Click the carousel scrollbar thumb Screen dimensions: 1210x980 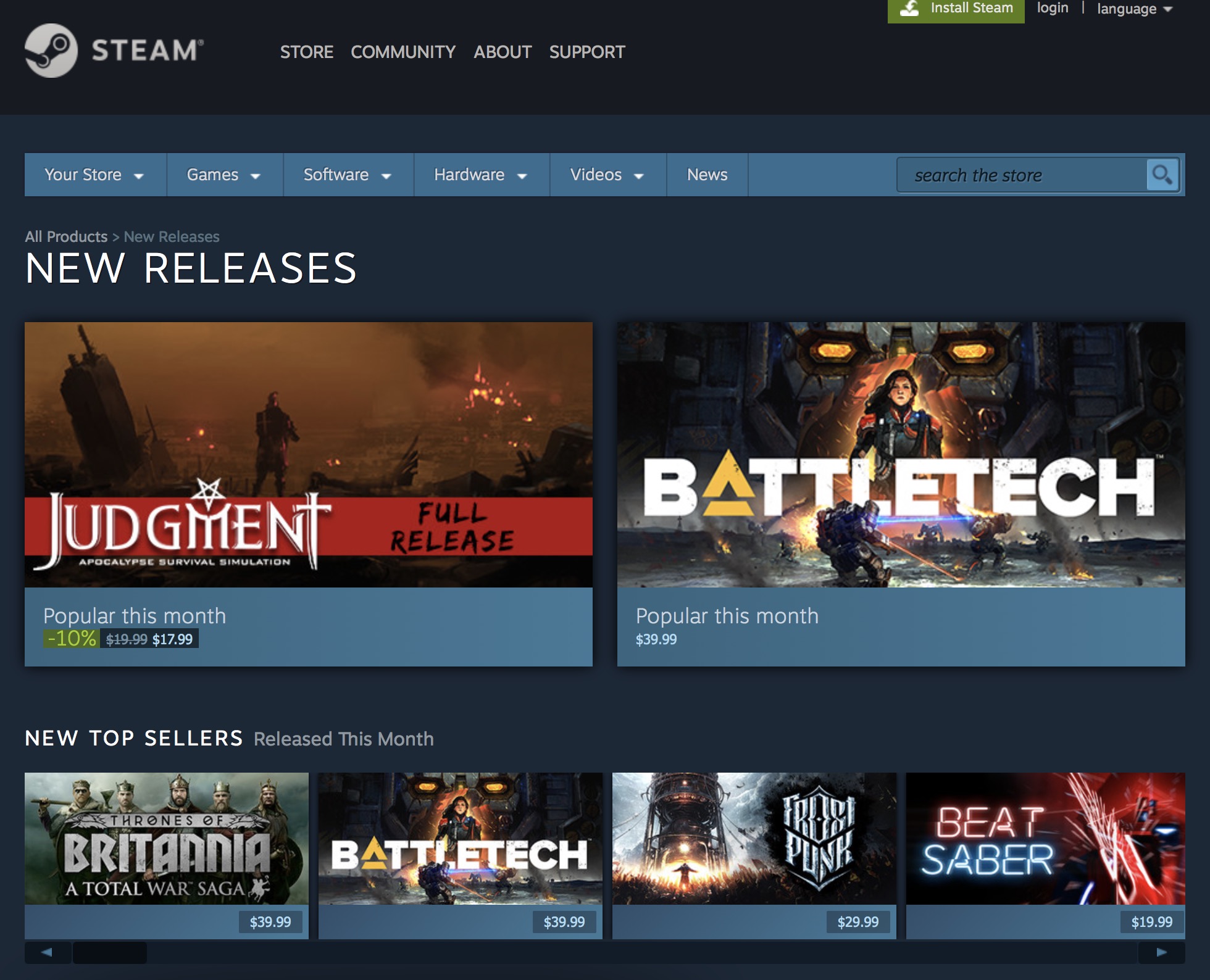110,952
